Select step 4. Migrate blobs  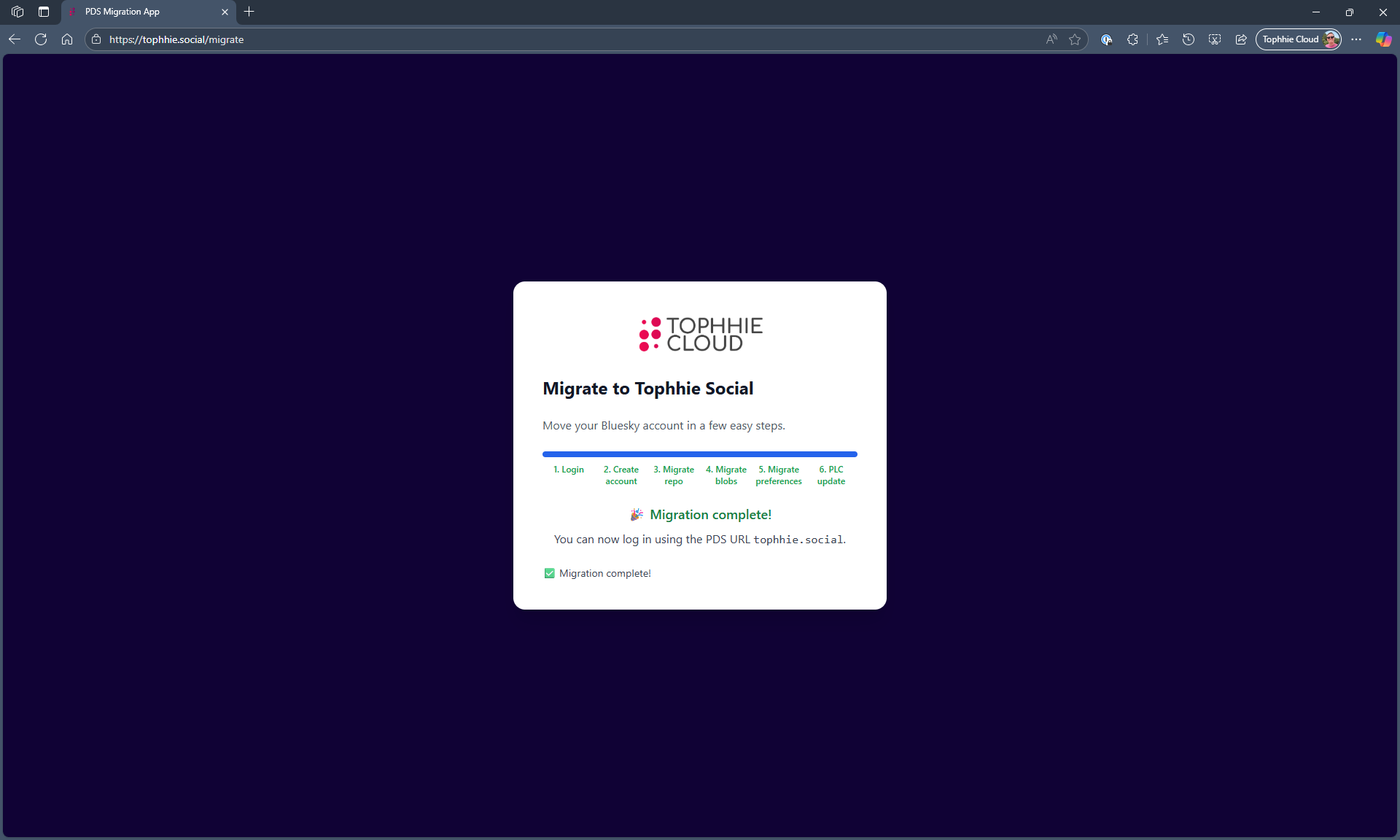[x=726, y=475]
